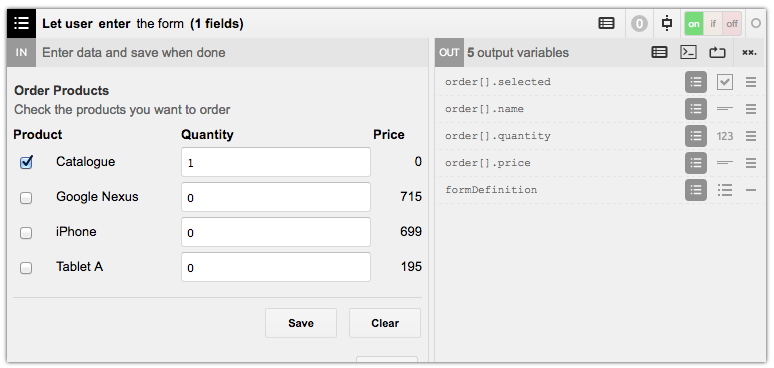The image size is (774, 368).
Task: Click list icon beside order[].selected variable
Action: coord(696,82)
